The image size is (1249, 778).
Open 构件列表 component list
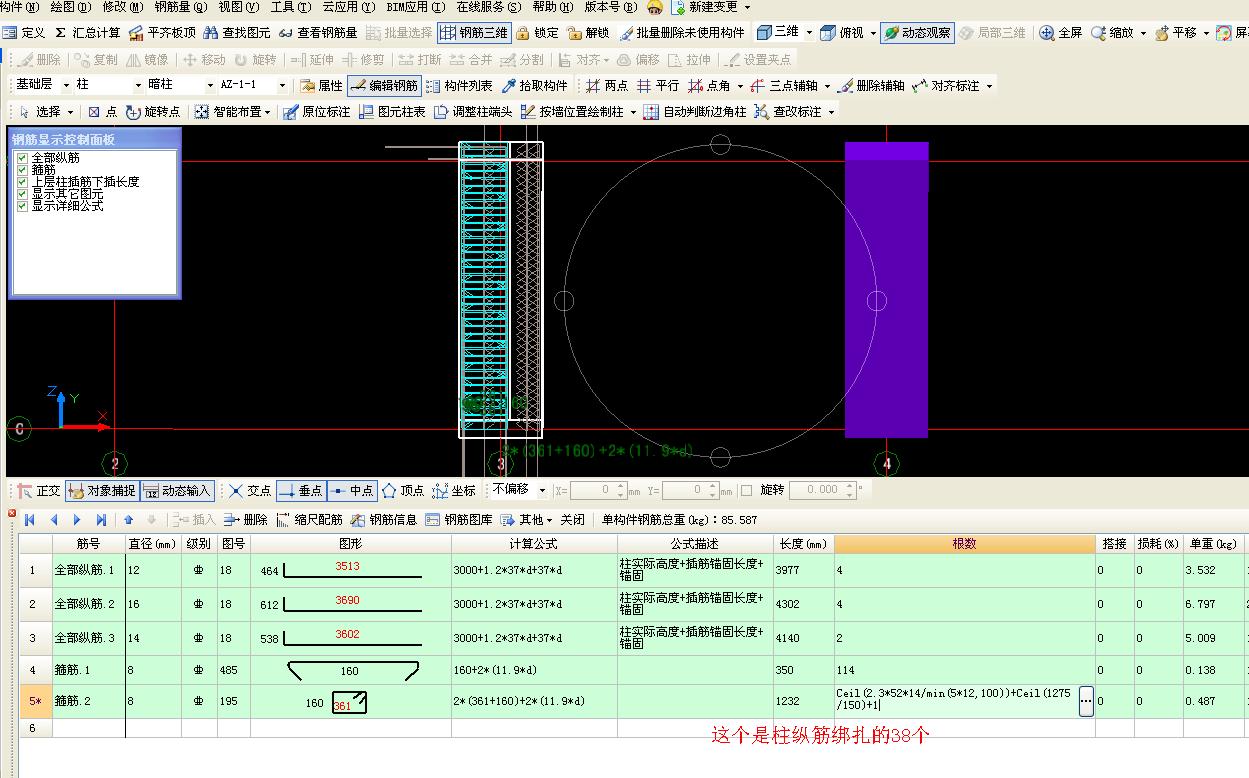[x=459, y=86]
